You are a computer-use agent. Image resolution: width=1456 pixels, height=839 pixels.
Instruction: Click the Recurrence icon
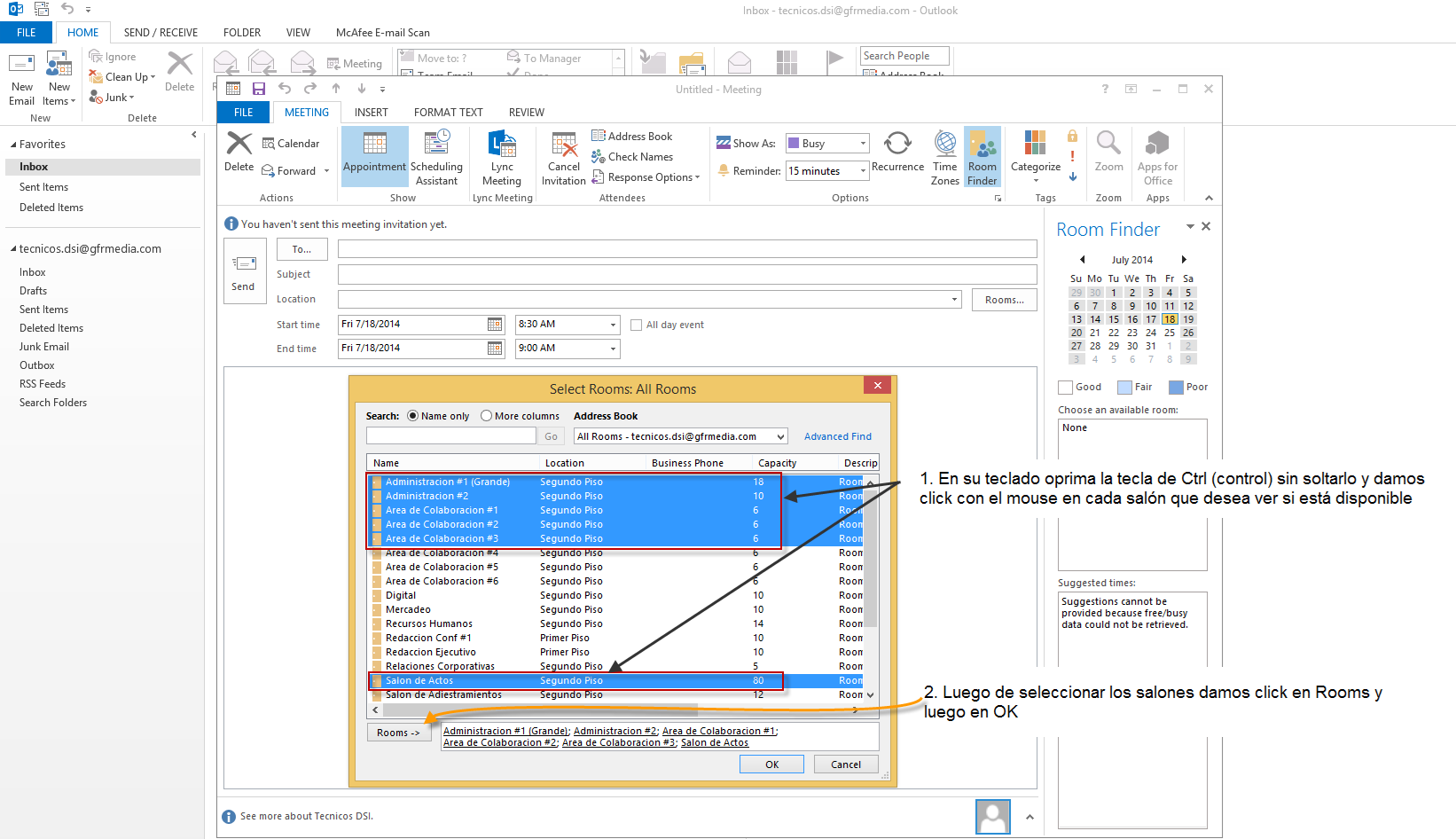tap(897, 153)
